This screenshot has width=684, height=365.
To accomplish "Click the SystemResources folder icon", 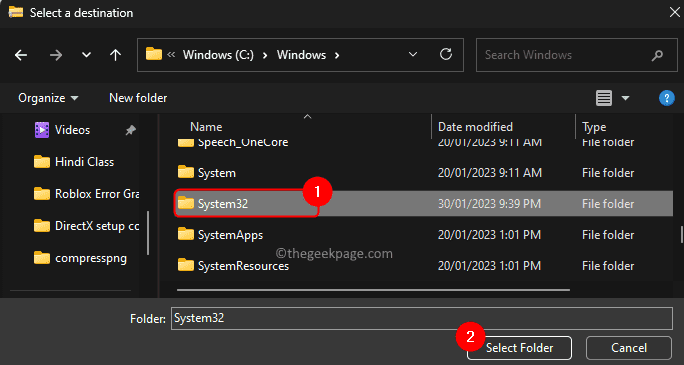I will click(186, 265).
